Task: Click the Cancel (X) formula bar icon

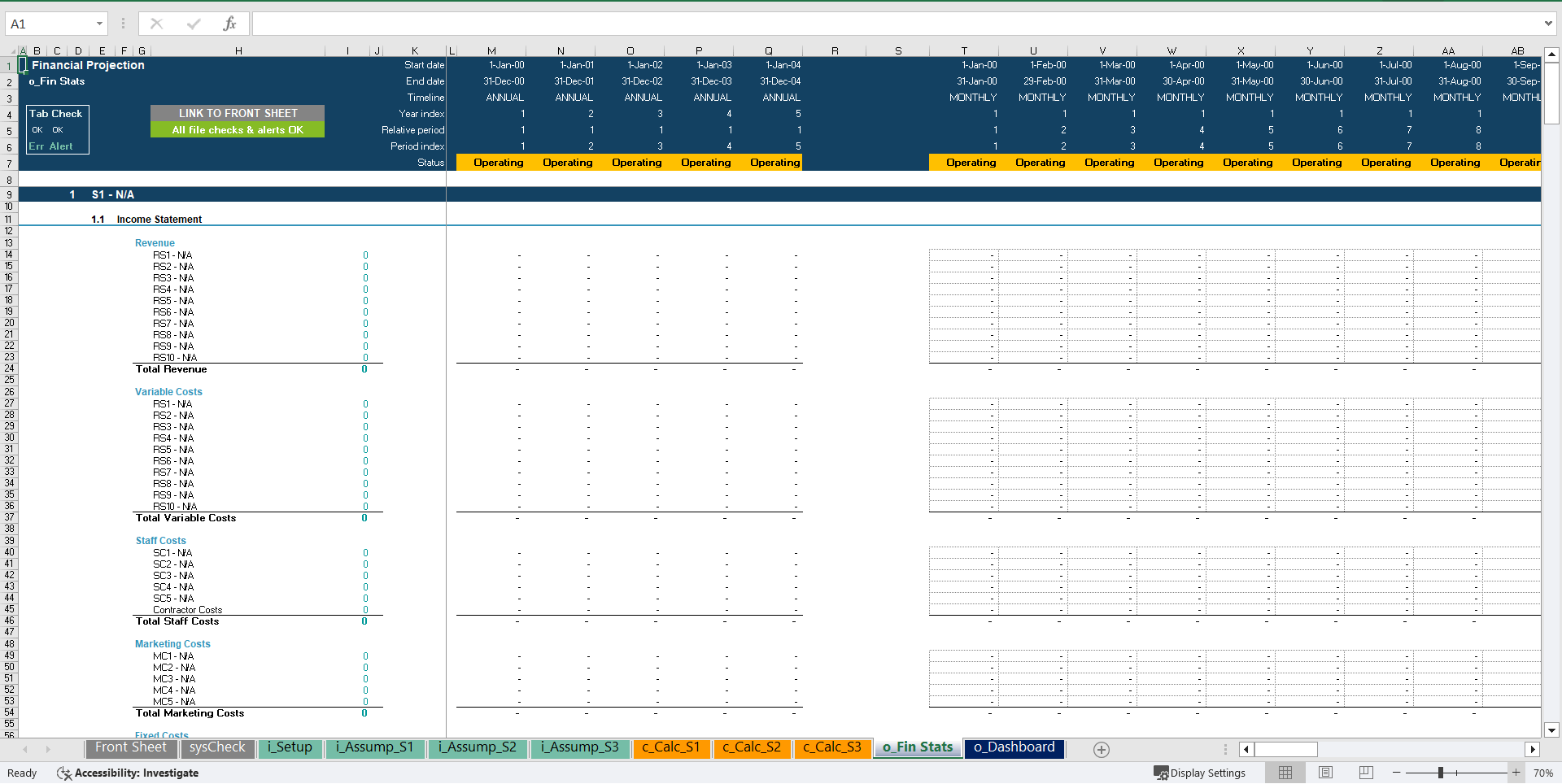Action: pyautogui.click(x=156, y=23)
